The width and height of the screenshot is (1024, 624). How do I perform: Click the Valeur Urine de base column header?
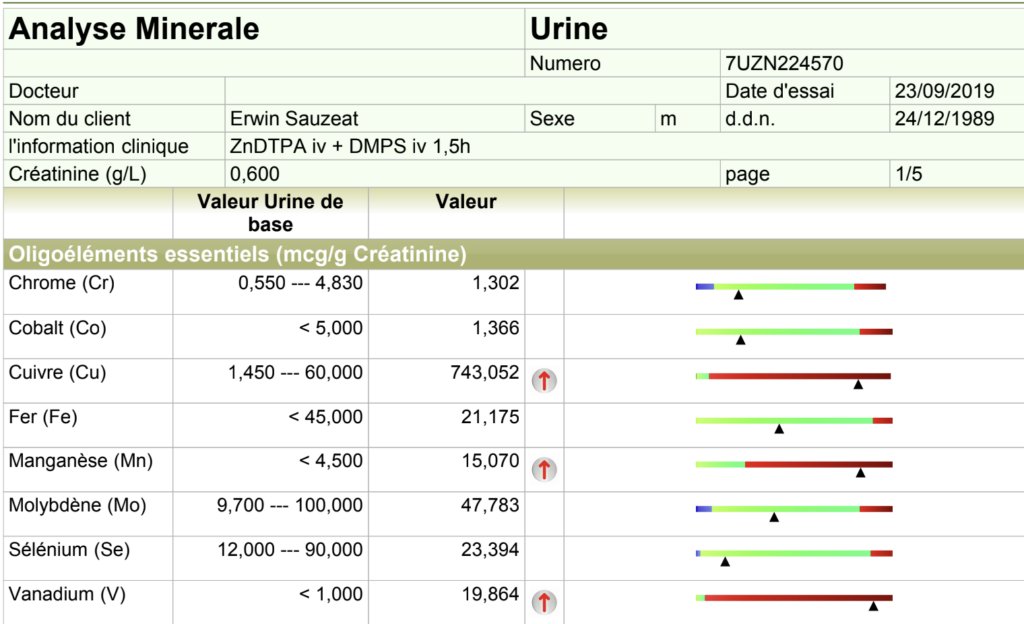(x=270, y=213)
